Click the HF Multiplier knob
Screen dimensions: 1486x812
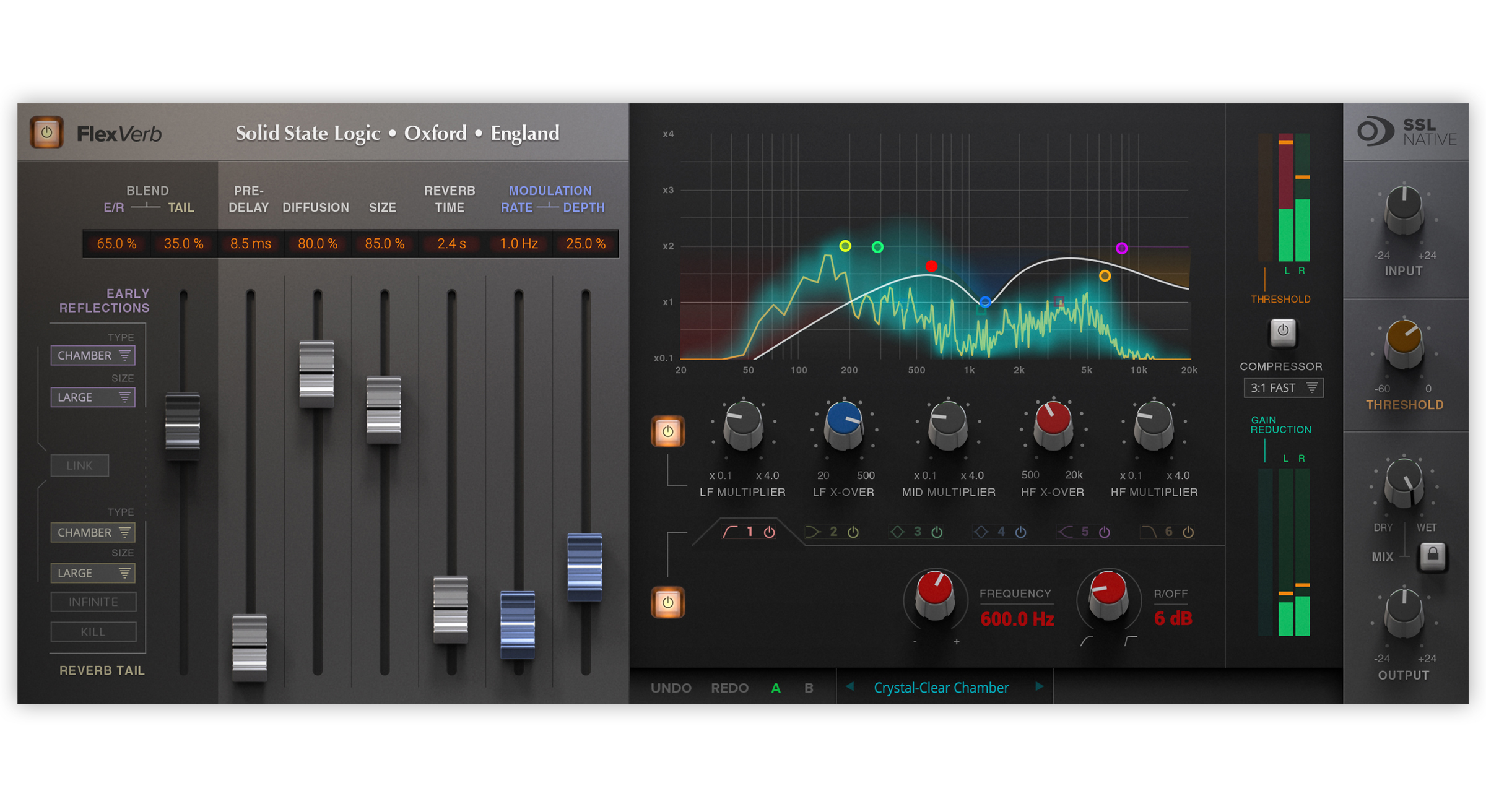point(1154,426)
